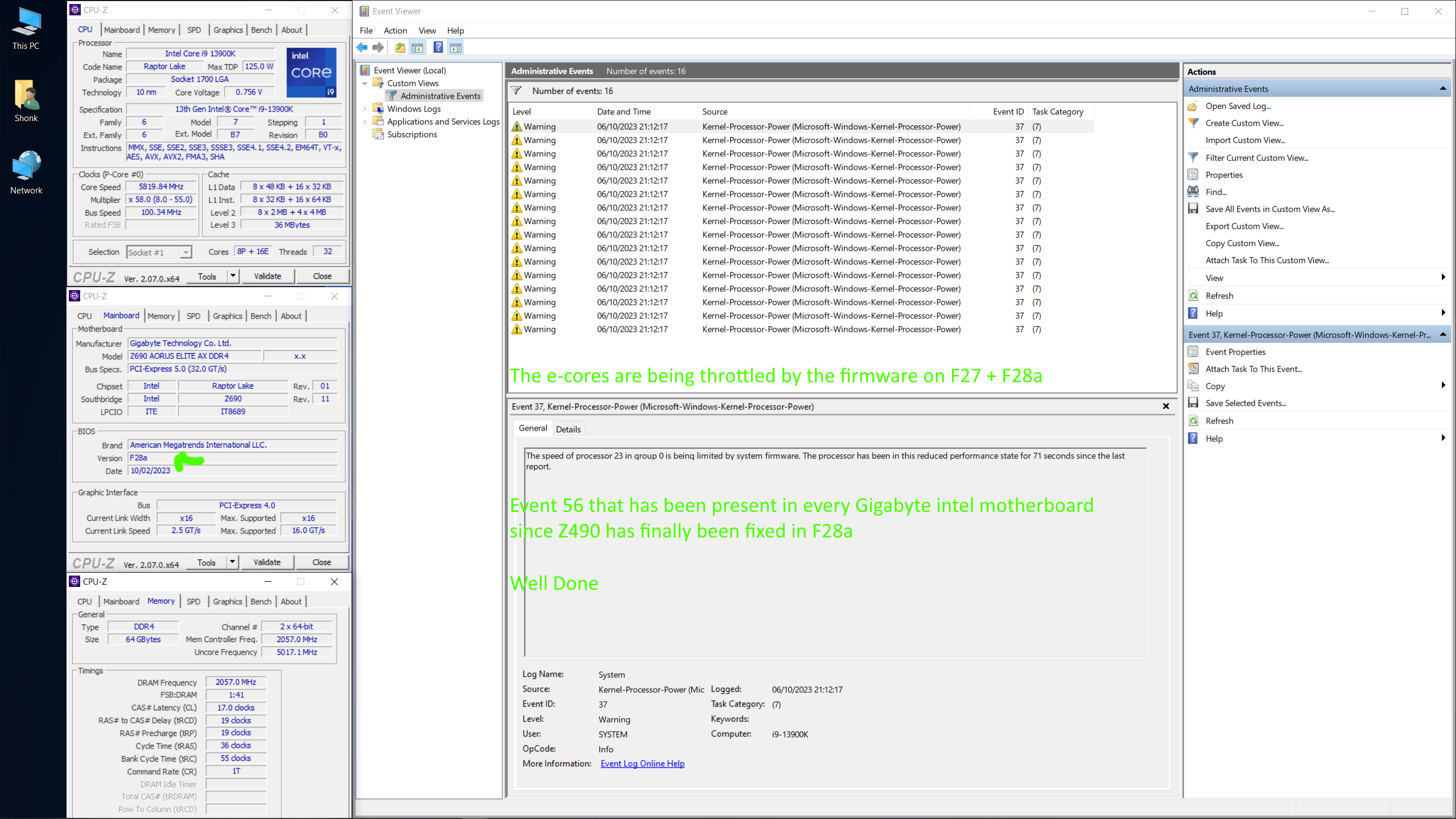Screen dimensions: 1456x819
Task: Open the View submenu in Actions pane
Action: pos(1443,278)
